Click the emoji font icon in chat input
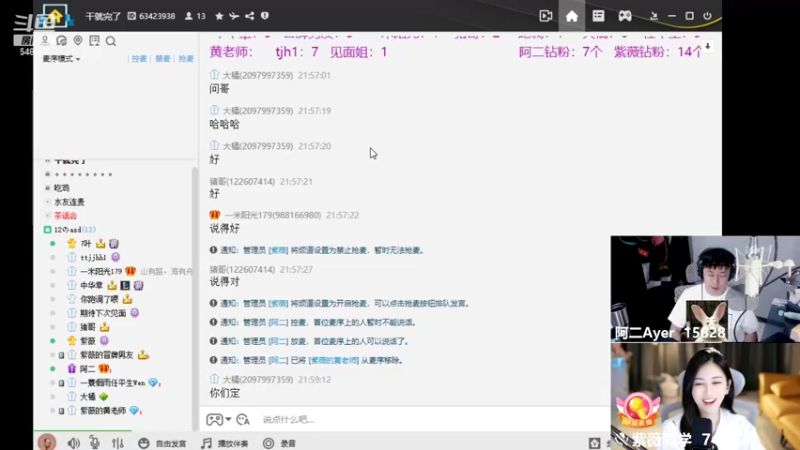Viewport: 800px width, 450px height. point(243,419)
